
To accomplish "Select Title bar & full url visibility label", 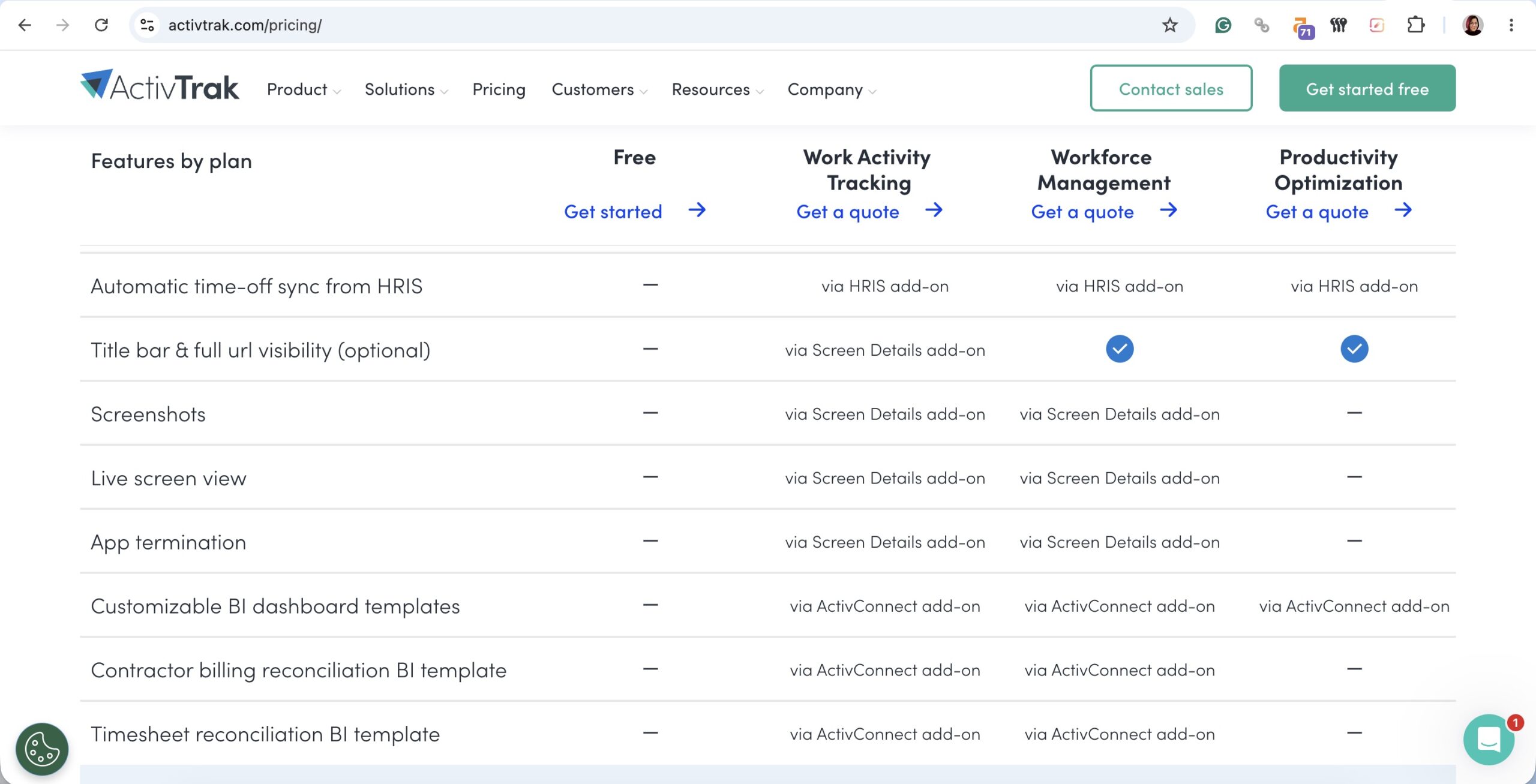I will tap(260, 350).
